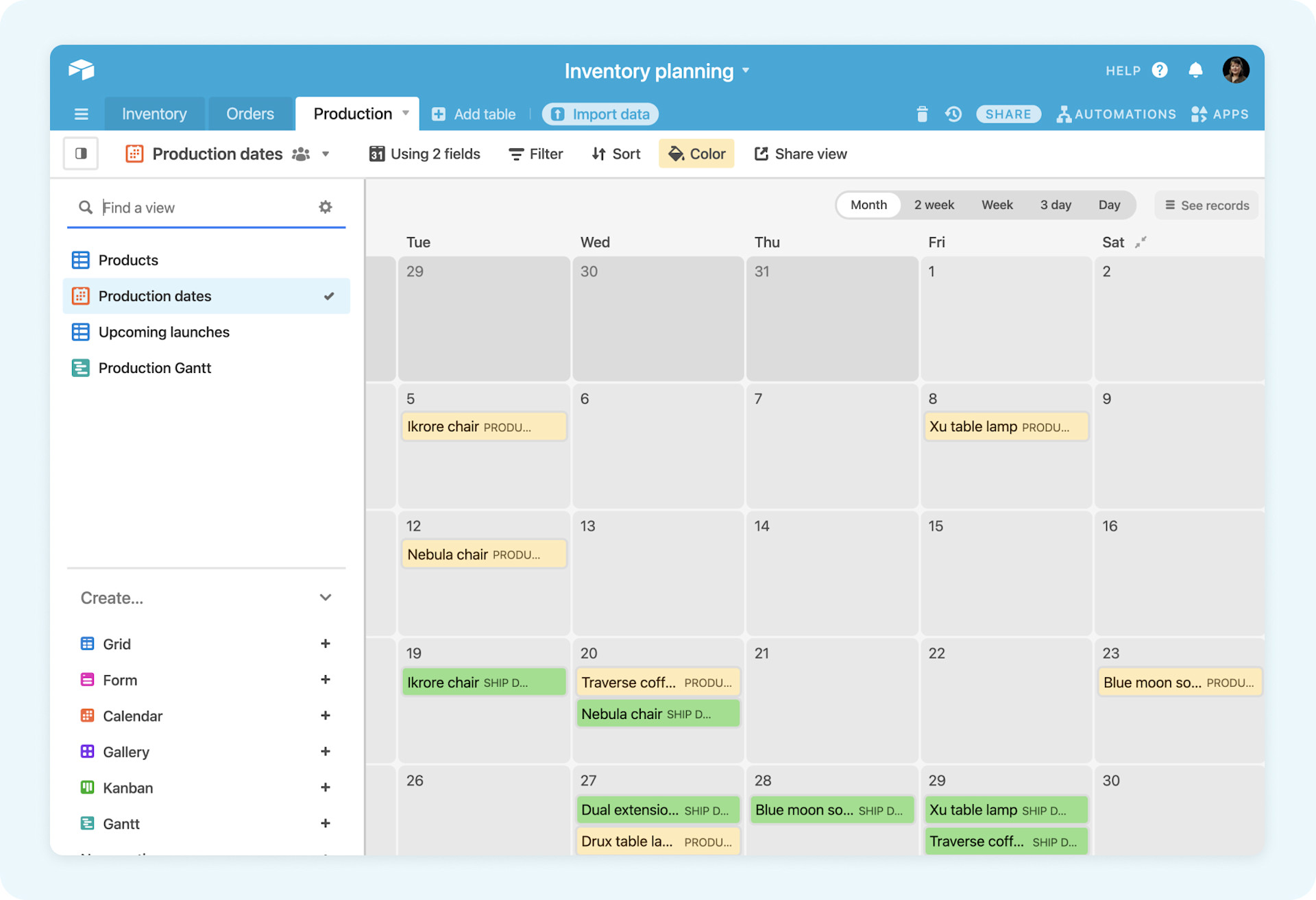
Task: Click the trash/recently deleted icon
Action: [922, 114]
